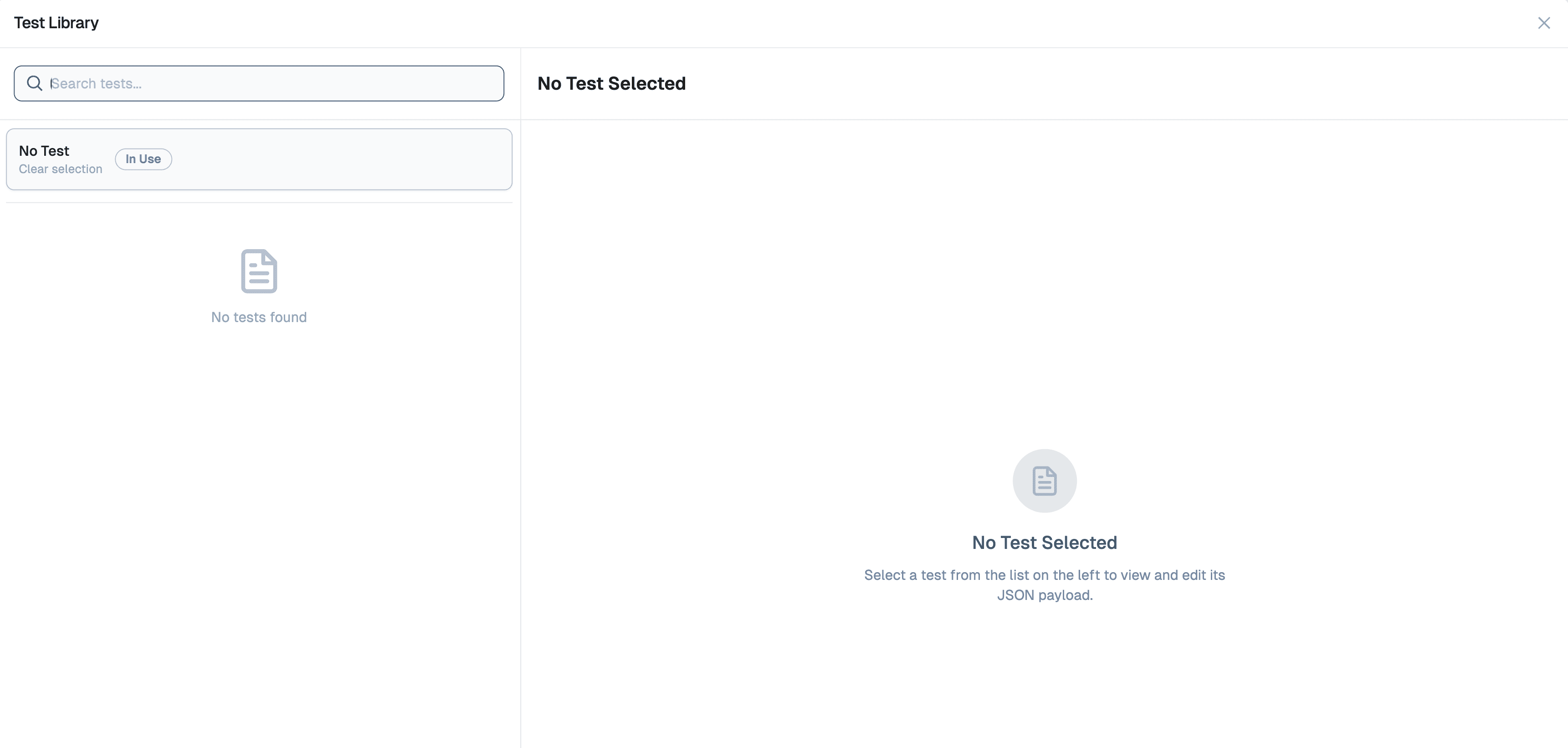The width and height of the screenshot is (1568, 748).
Task: Click the empty-state document glyph on the left panel
Action: 258,271
